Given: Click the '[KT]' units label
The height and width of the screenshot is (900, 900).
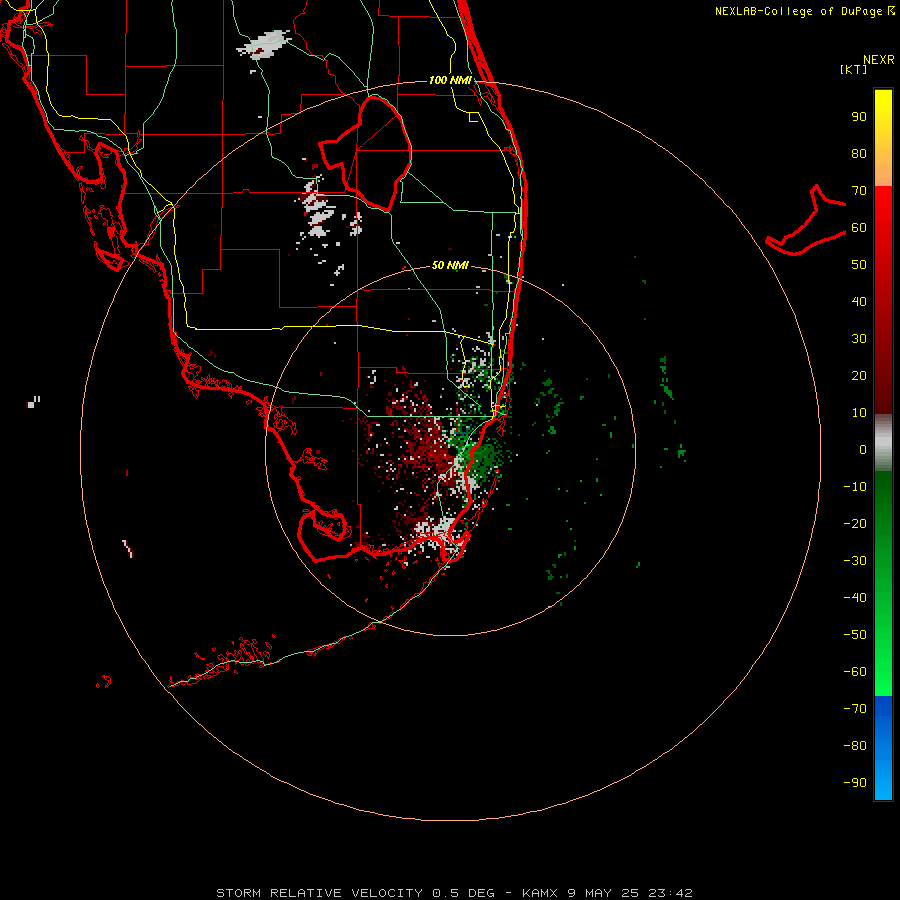Looking at the screenshot, I should pyautogui.click(x=854, y=69).
